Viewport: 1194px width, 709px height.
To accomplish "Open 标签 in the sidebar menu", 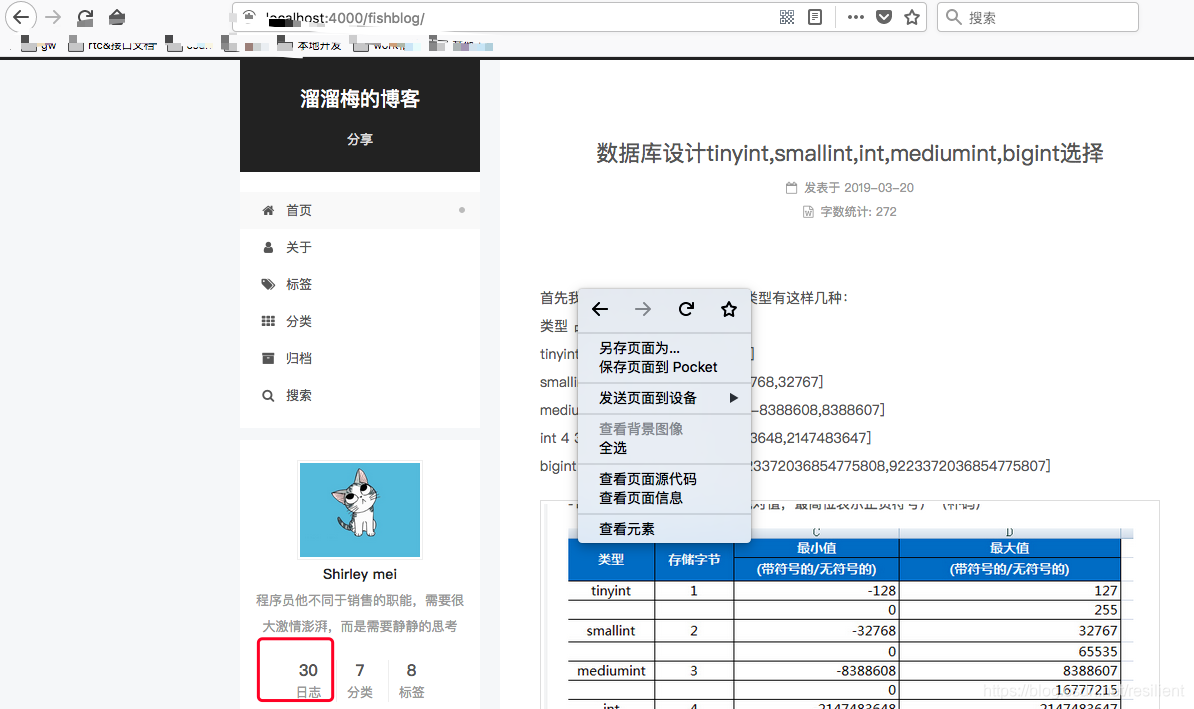I will pos(359,284).
